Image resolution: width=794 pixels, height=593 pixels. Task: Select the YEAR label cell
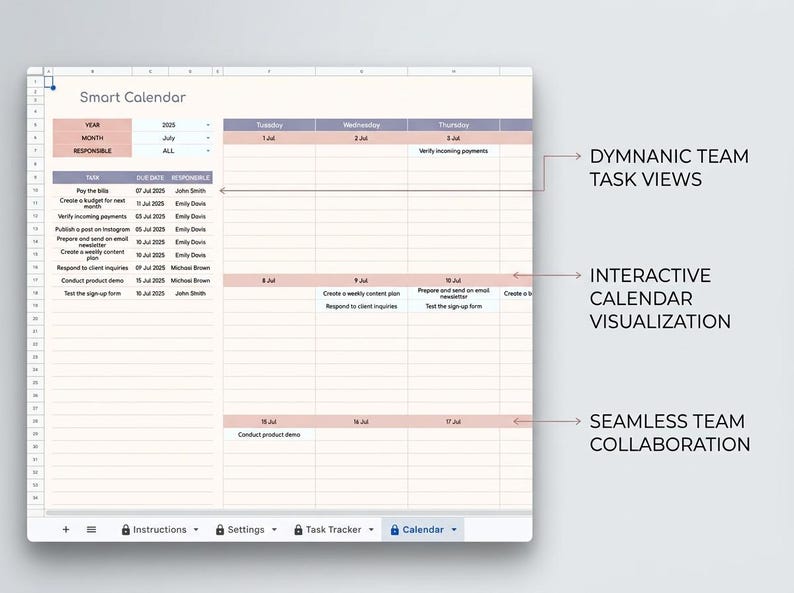point(92,125)
